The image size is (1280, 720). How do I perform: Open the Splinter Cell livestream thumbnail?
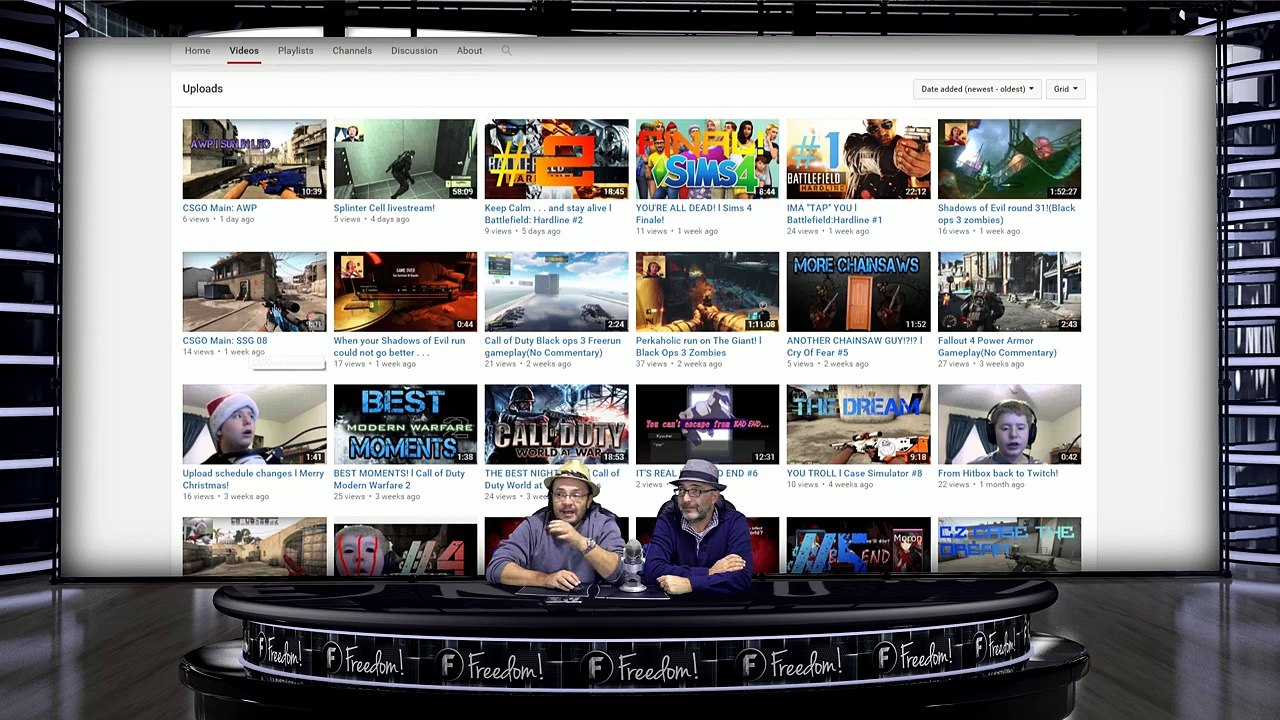[x=405, y=159]
